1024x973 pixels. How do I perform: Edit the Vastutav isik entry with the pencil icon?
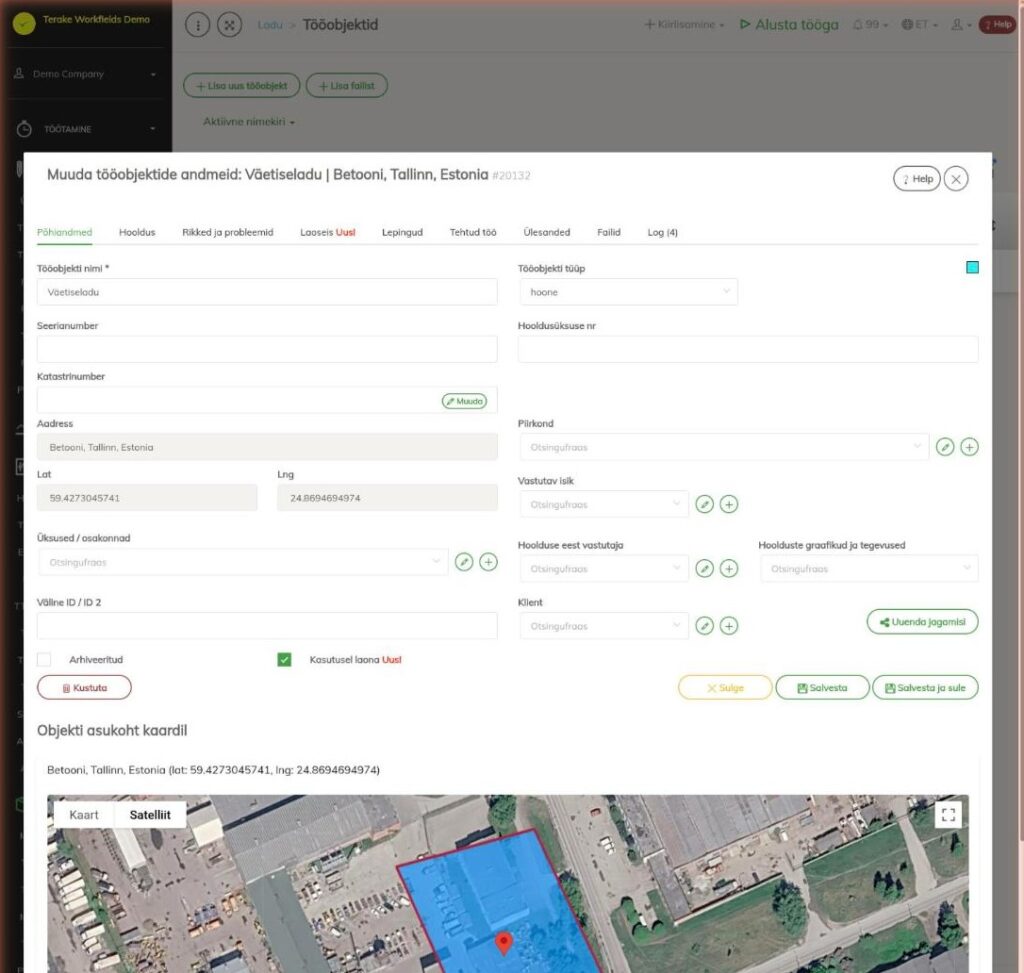click(705, 504)
